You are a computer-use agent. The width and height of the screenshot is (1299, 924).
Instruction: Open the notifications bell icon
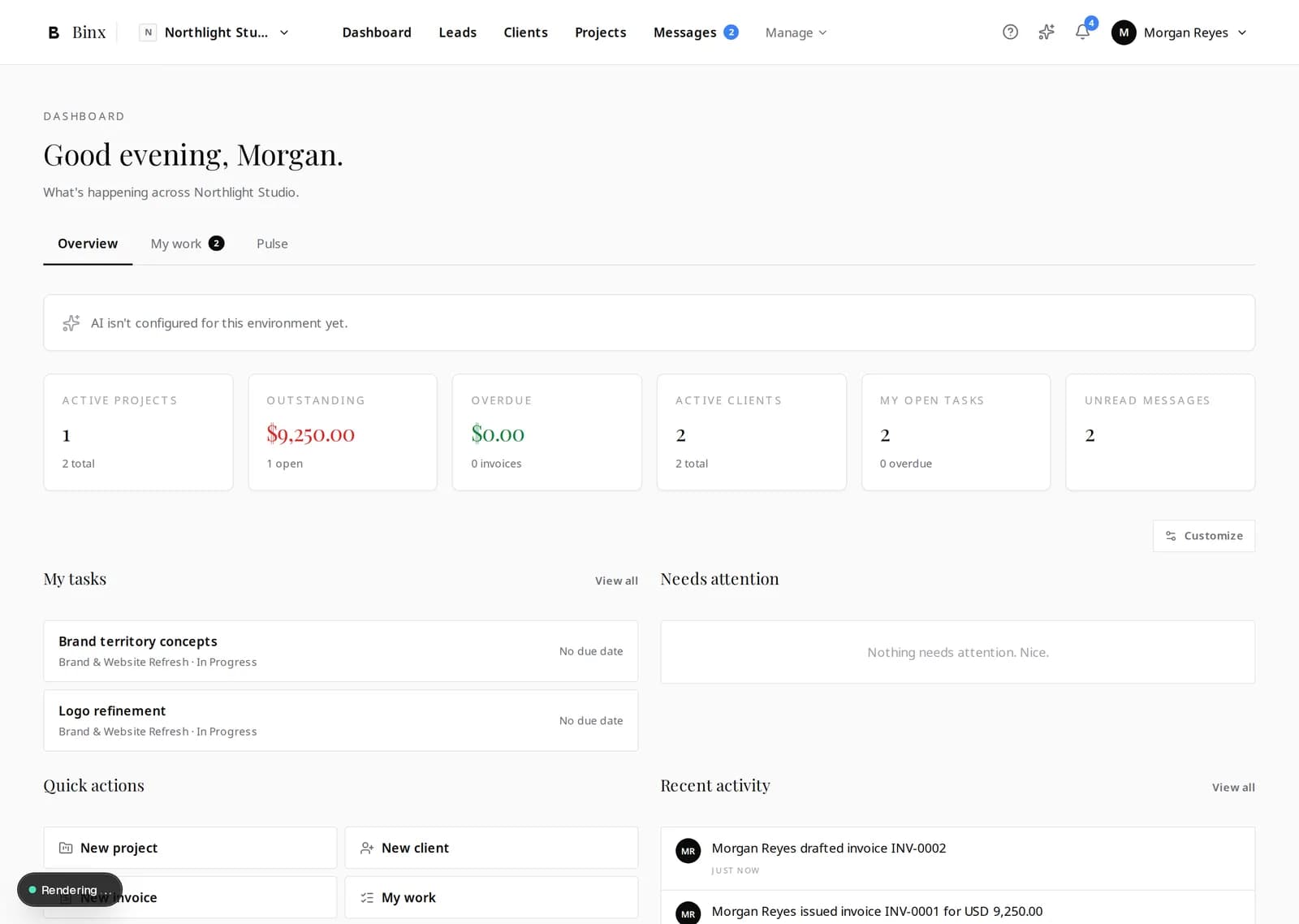click(1082, 32)
